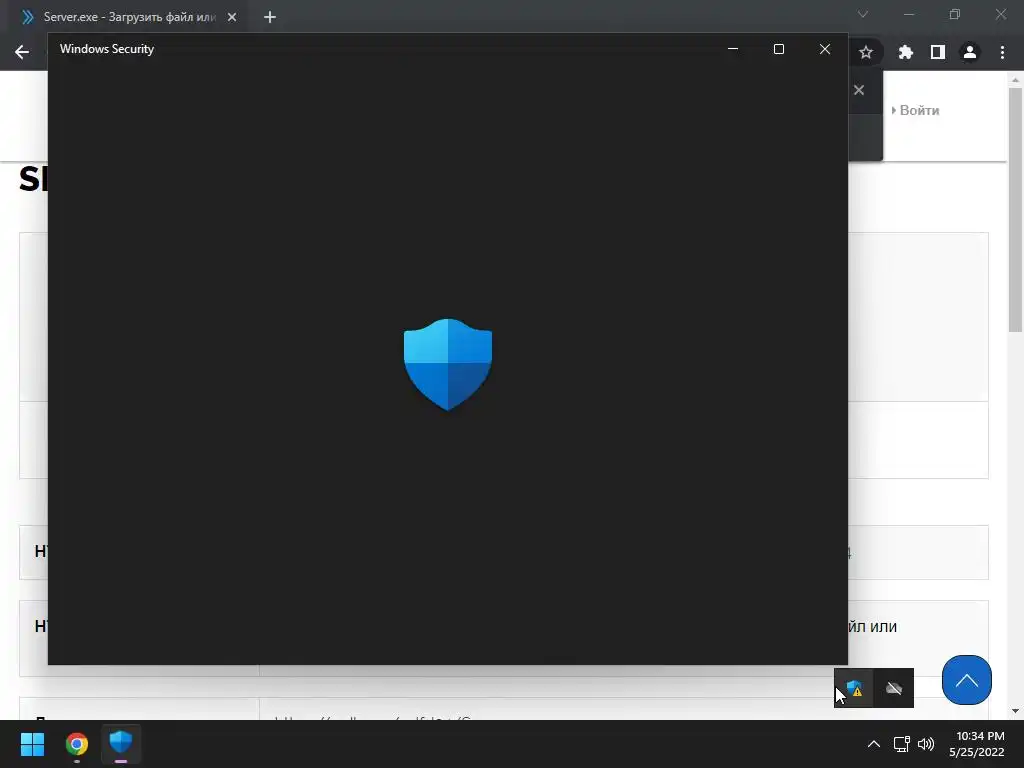Open Chrome tab search dropdown arrow
This screenshot has height=768, width=1024.
863,14
